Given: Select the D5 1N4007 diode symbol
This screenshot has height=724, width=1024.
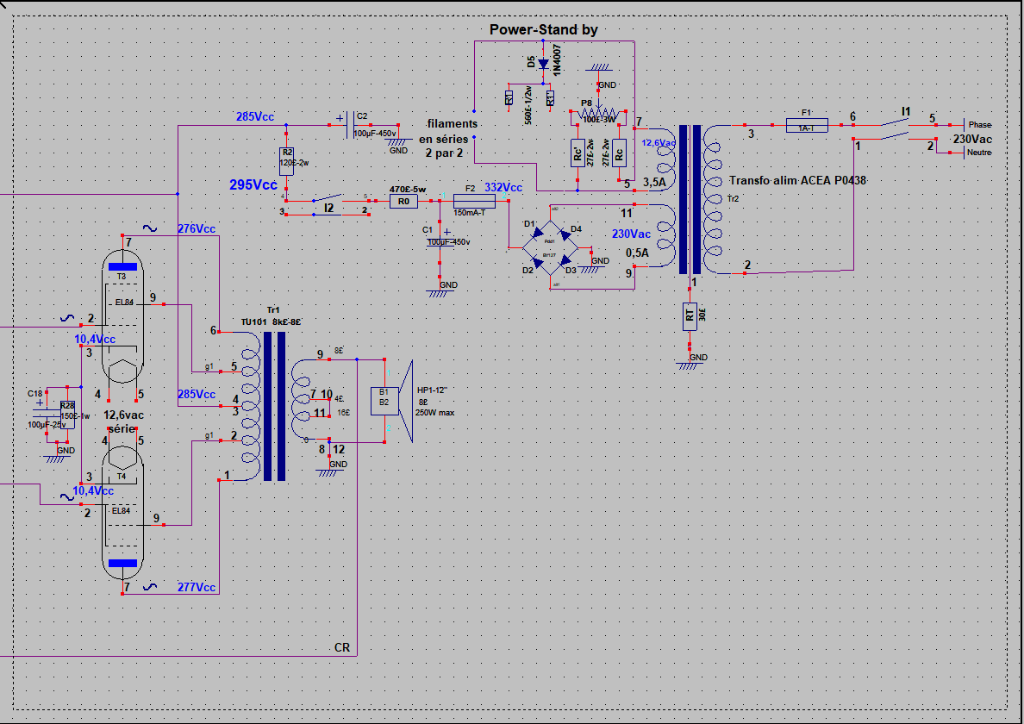Looking at the screenshot, I should pyautogui.click(x=541, y=65).
